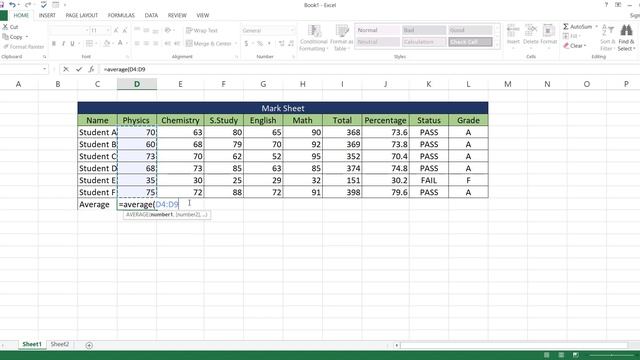Click Decrease Font Size
The height and width of the screenshot is (360, 640).
tap(125, 31)
